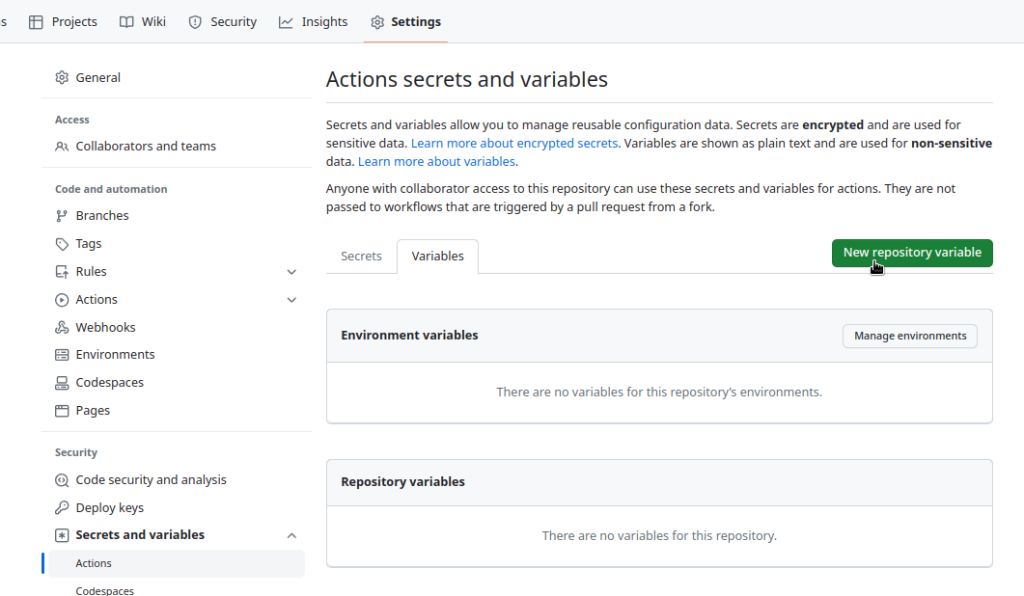The width and height of the screenshot is (1024, 596).
Task: Open the Insights menu item
Action: pos(313,21)
